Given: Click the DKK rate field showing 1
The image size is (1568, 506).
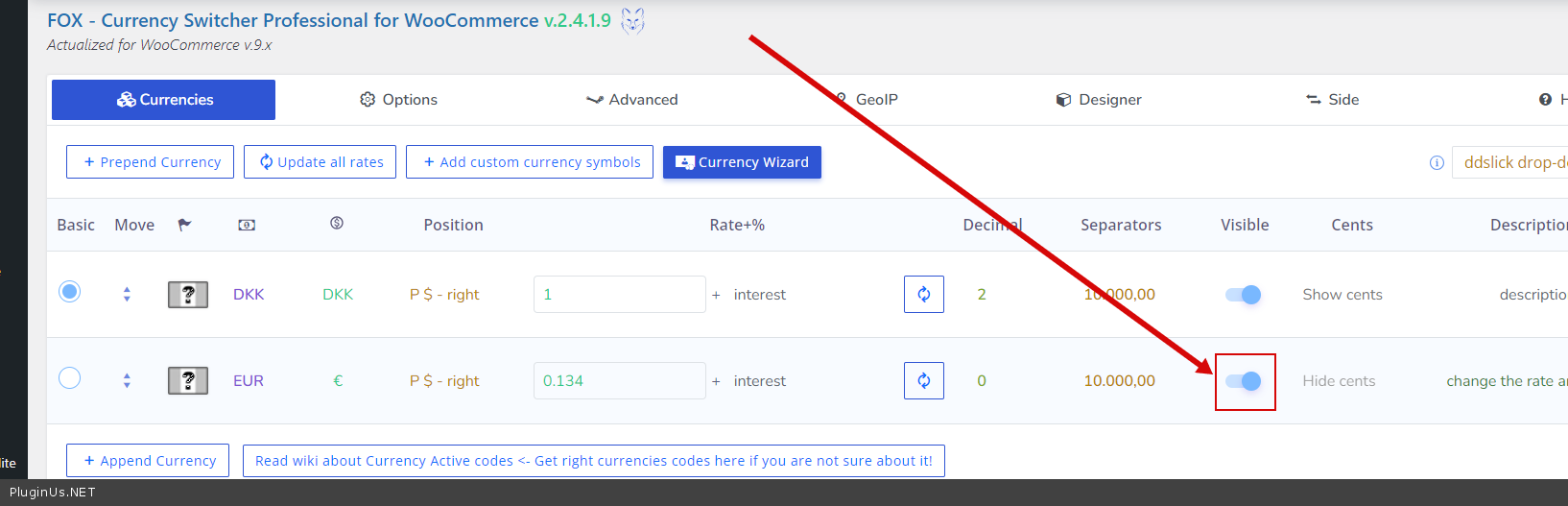Looking at the screenshot, I should [x=620, y=294].
